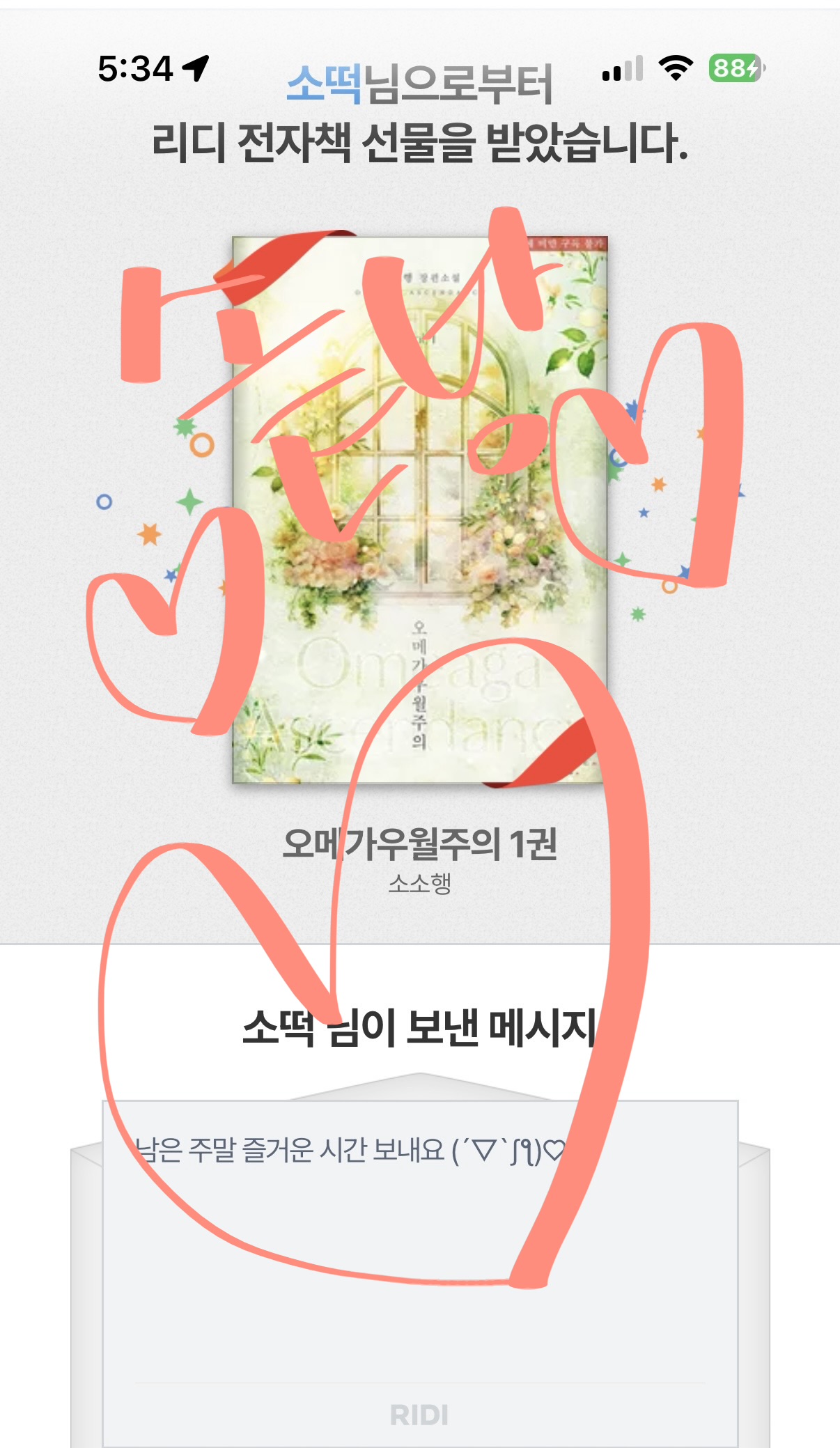Viewport: 840px width, 1448px height.
Task: Tap the green star confetti below right heart
Action: pos(638,614)
